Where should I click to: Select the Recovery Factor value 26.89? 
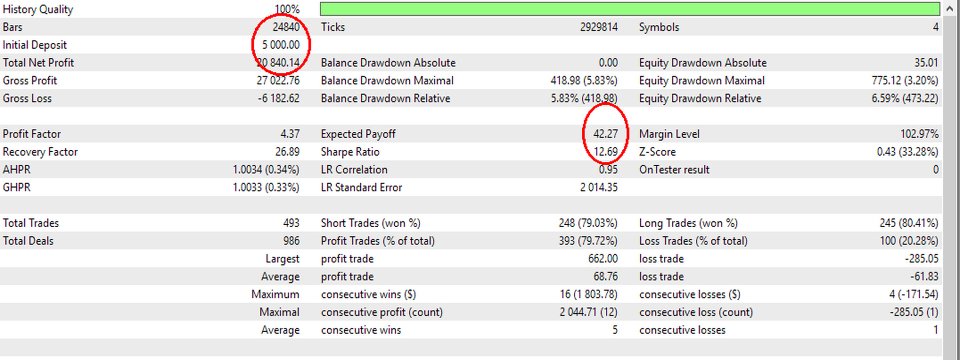287,152
